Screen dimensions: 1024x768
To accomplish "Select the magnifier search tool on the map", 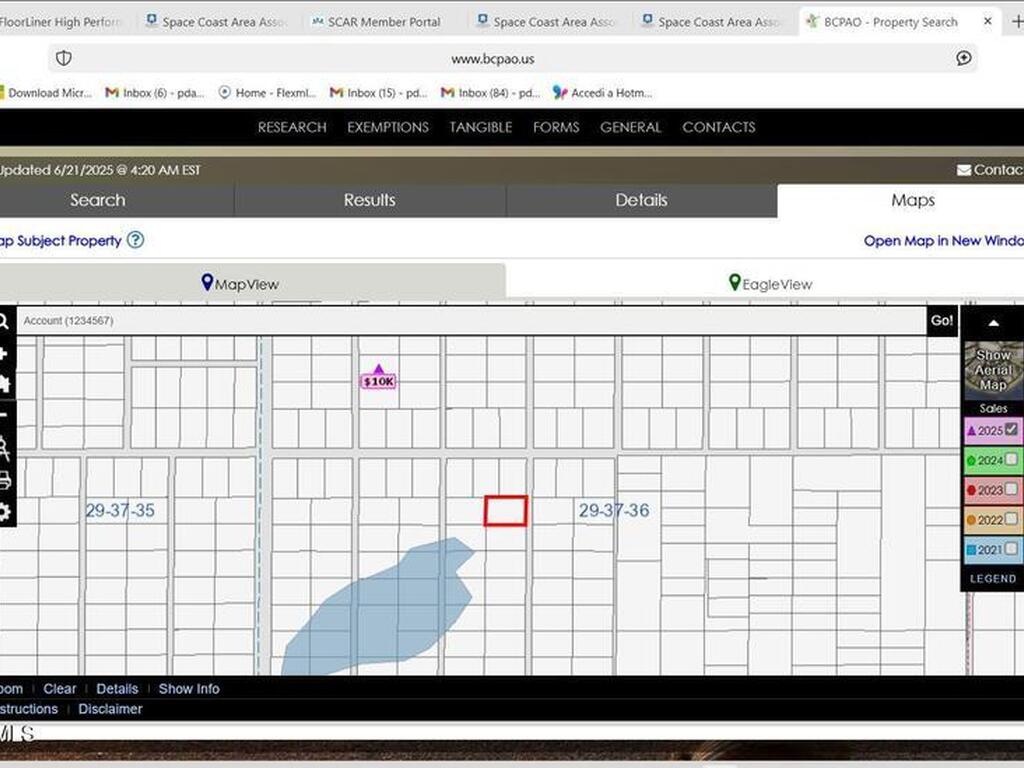I will point(5,322).
